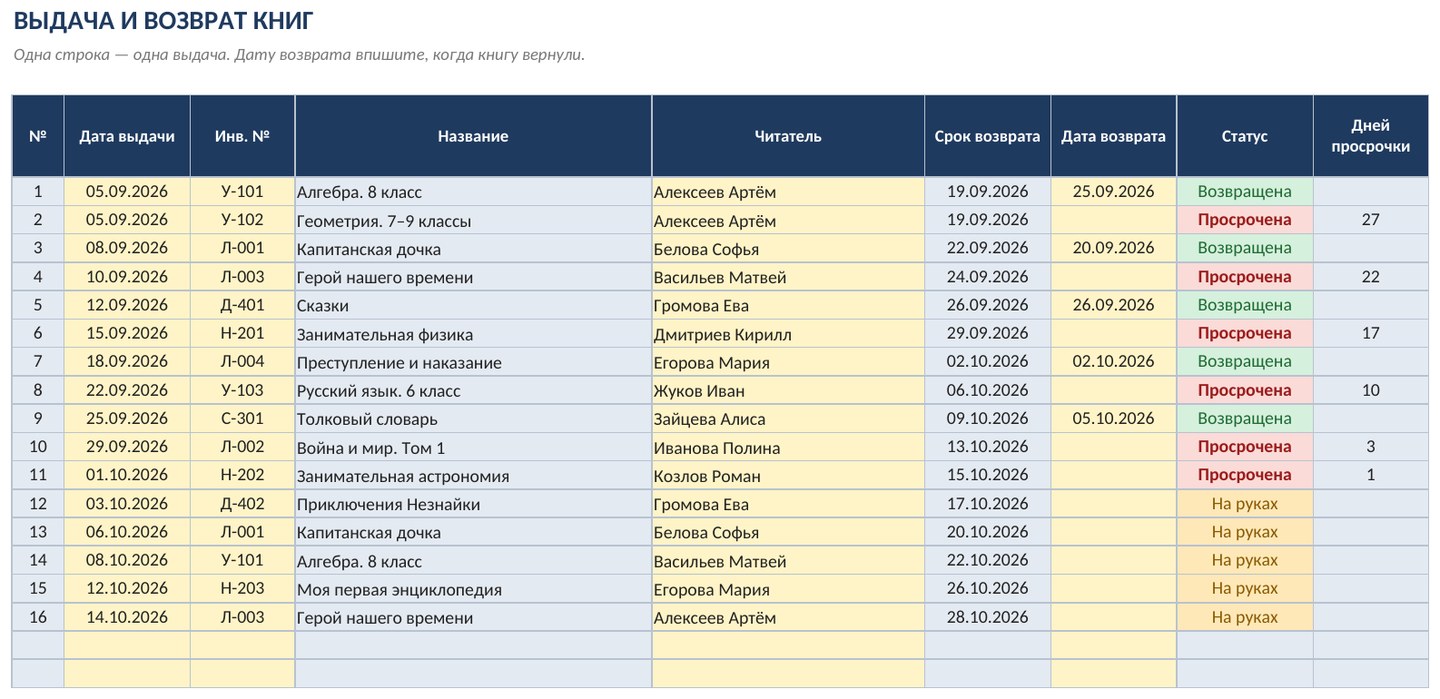Viewport: 1440px width, 699px height.
Task: Click the cell «Толковый словарь»
Action: click(473, 419)
